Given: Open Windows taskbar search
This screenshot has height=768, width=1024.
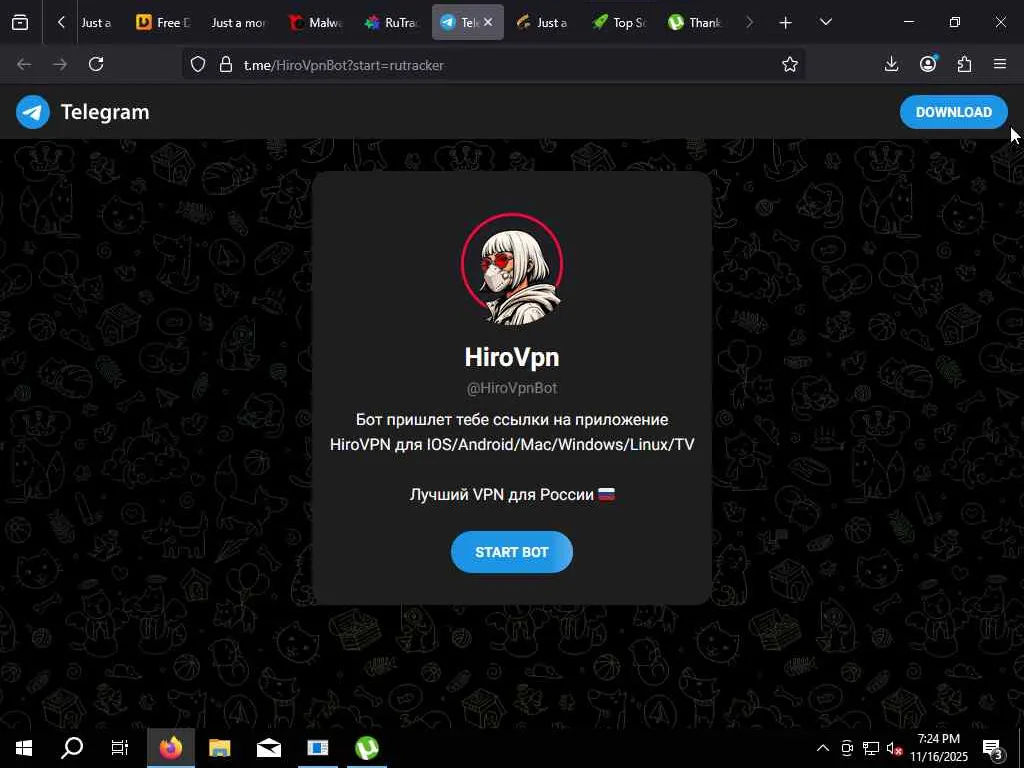Looking at the screenshot, I should [x=72, y=748].
